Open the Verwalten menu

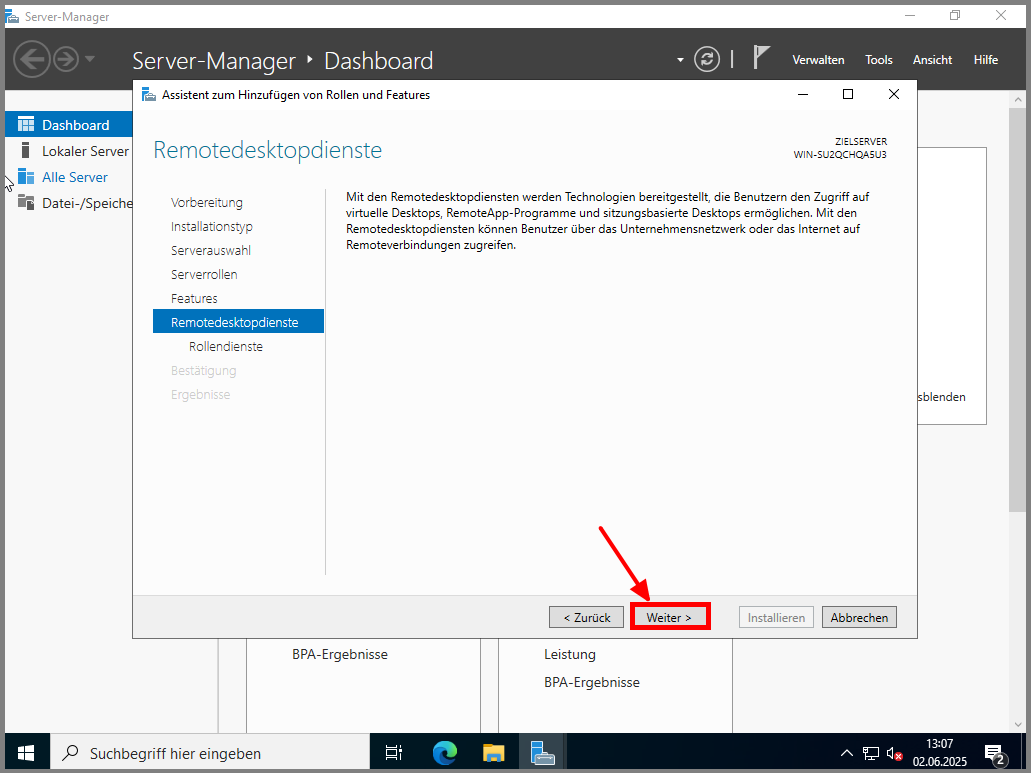click(818, 60)
